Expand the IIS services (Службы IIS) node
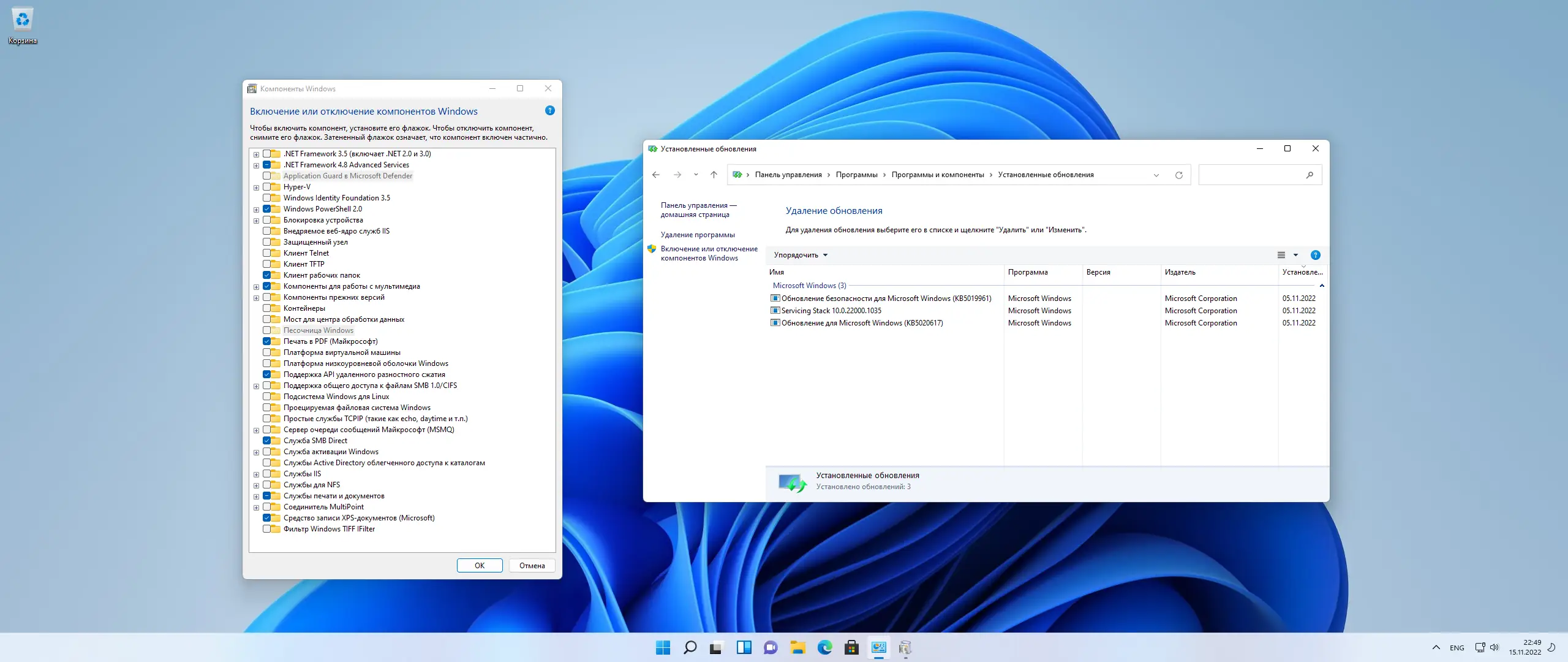This screenshot has width=1568, height=662. [x=256, y=474]
